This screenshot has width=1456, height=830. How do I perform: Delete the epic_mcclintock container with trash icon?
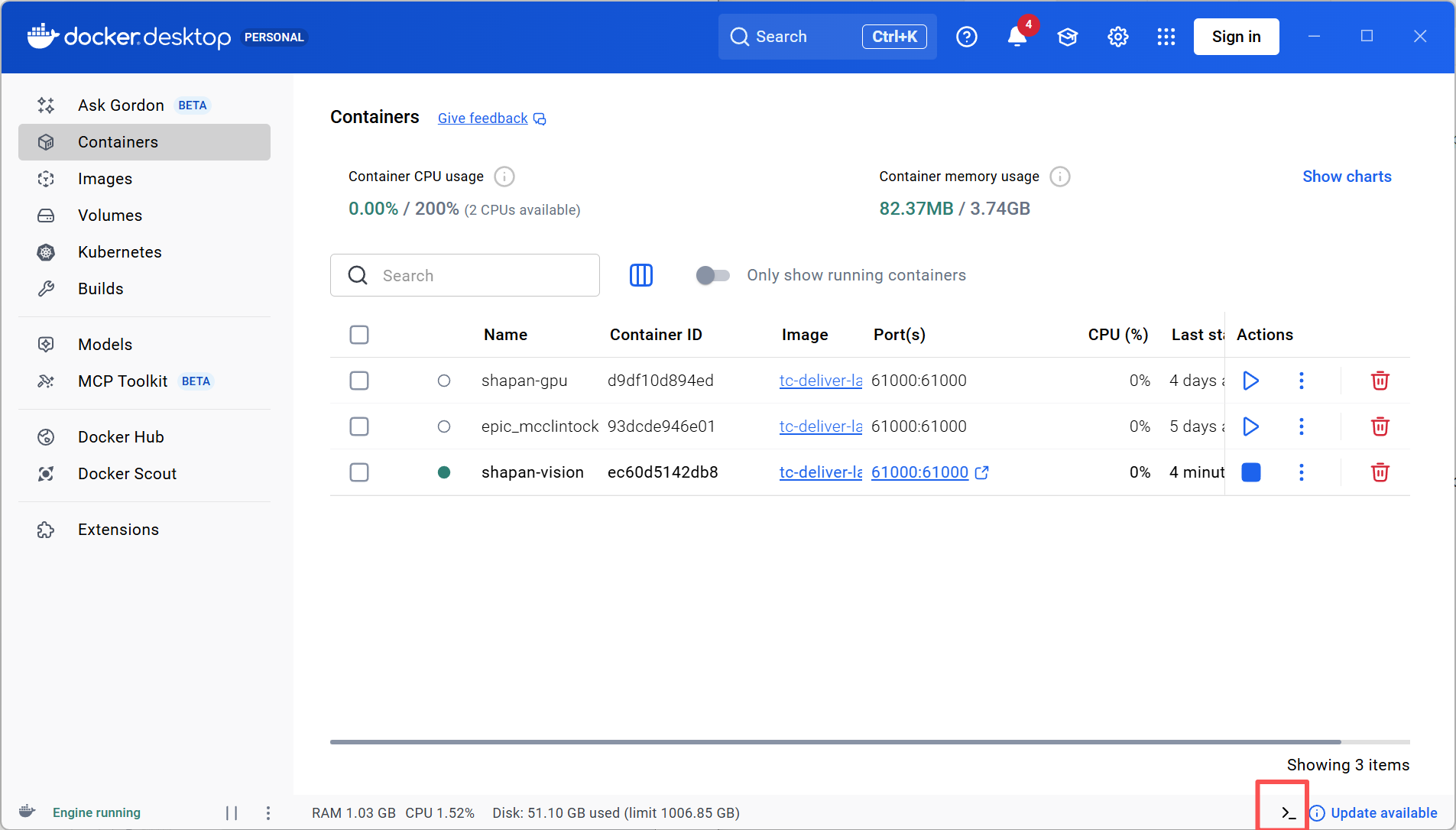1380,426
